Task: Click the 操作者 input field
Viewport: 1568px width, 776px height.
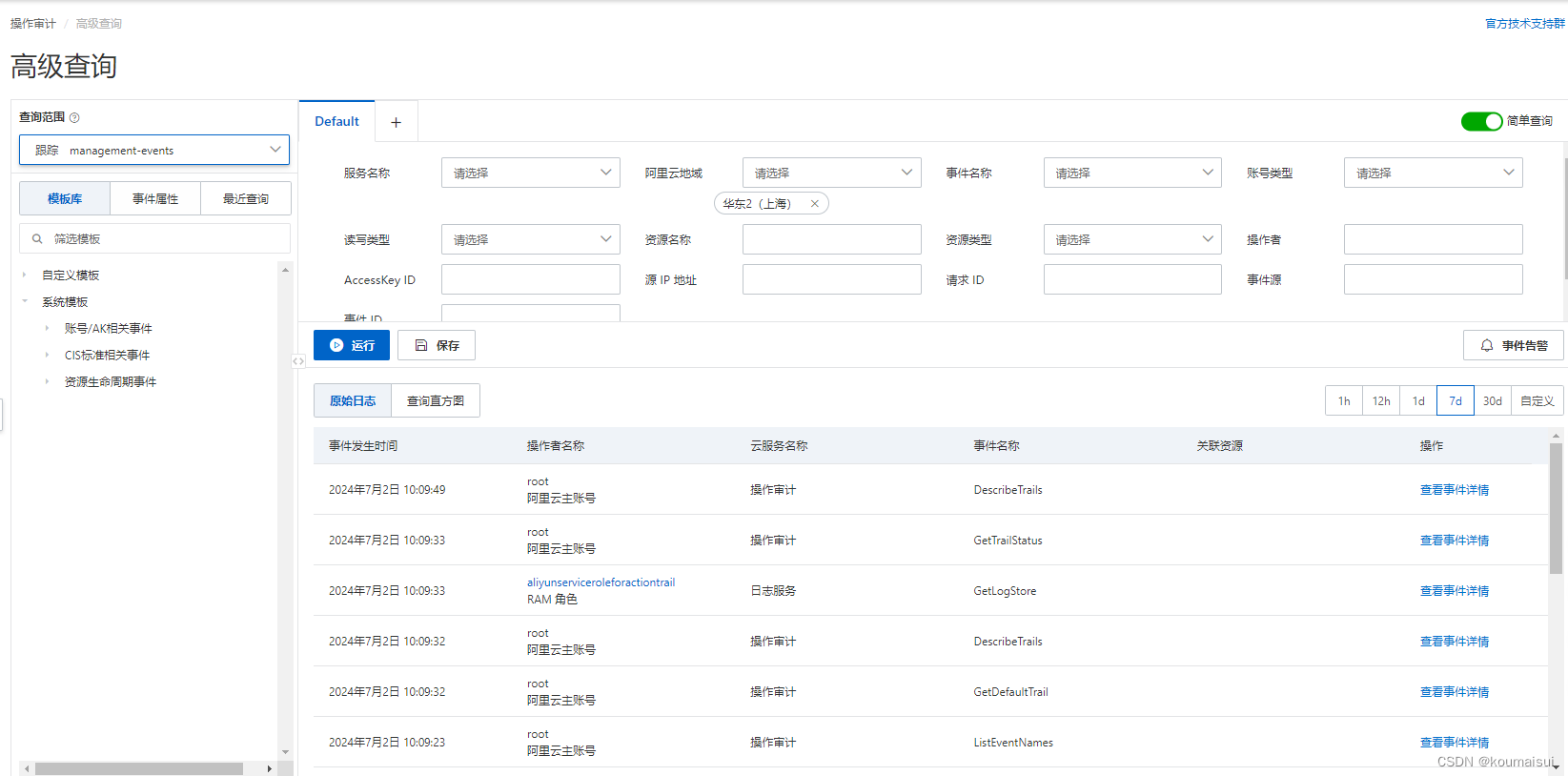Action: point(1434,239)
